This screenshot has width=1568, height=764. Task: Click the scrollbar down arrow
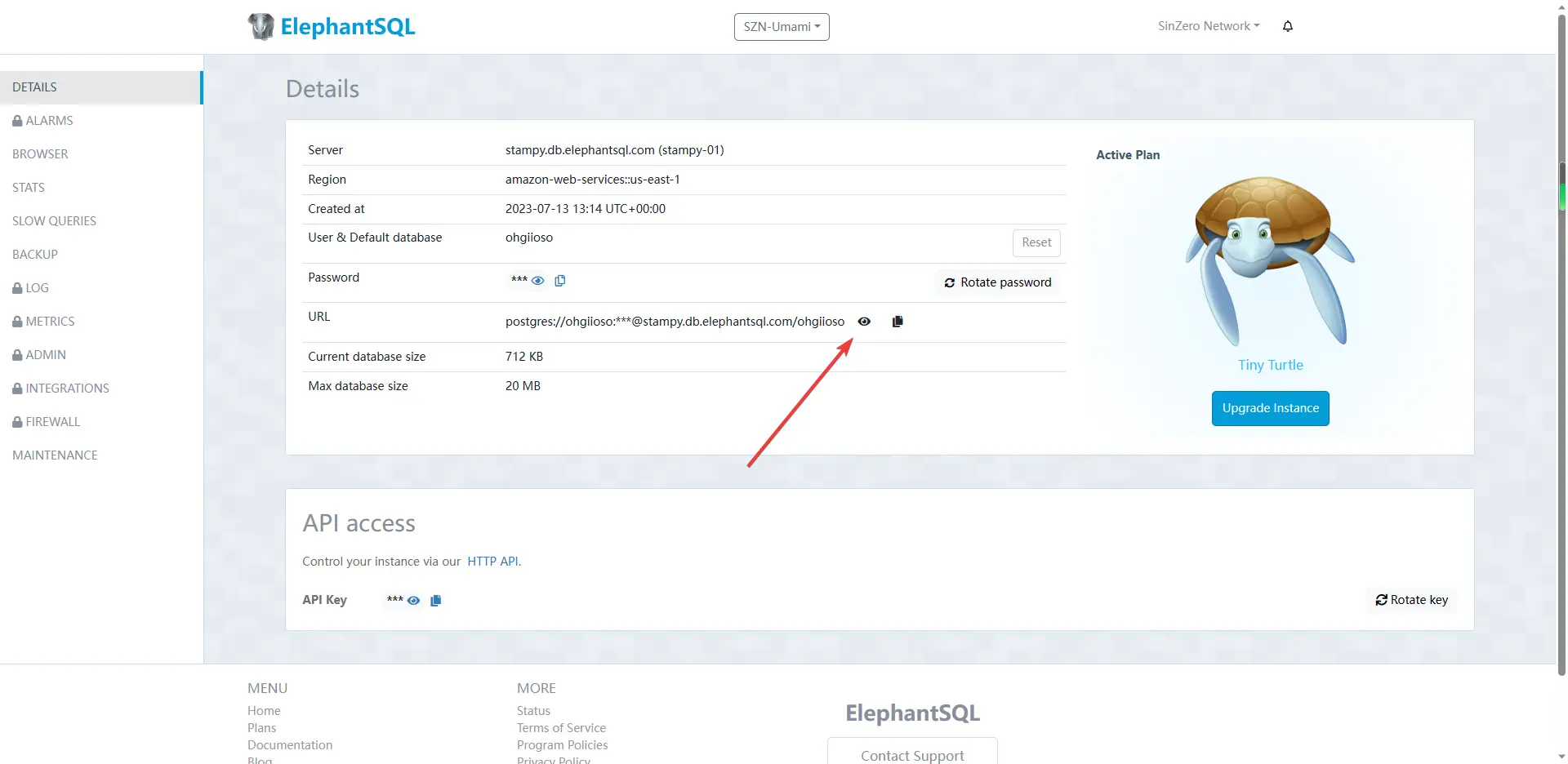coord(1561,757)
